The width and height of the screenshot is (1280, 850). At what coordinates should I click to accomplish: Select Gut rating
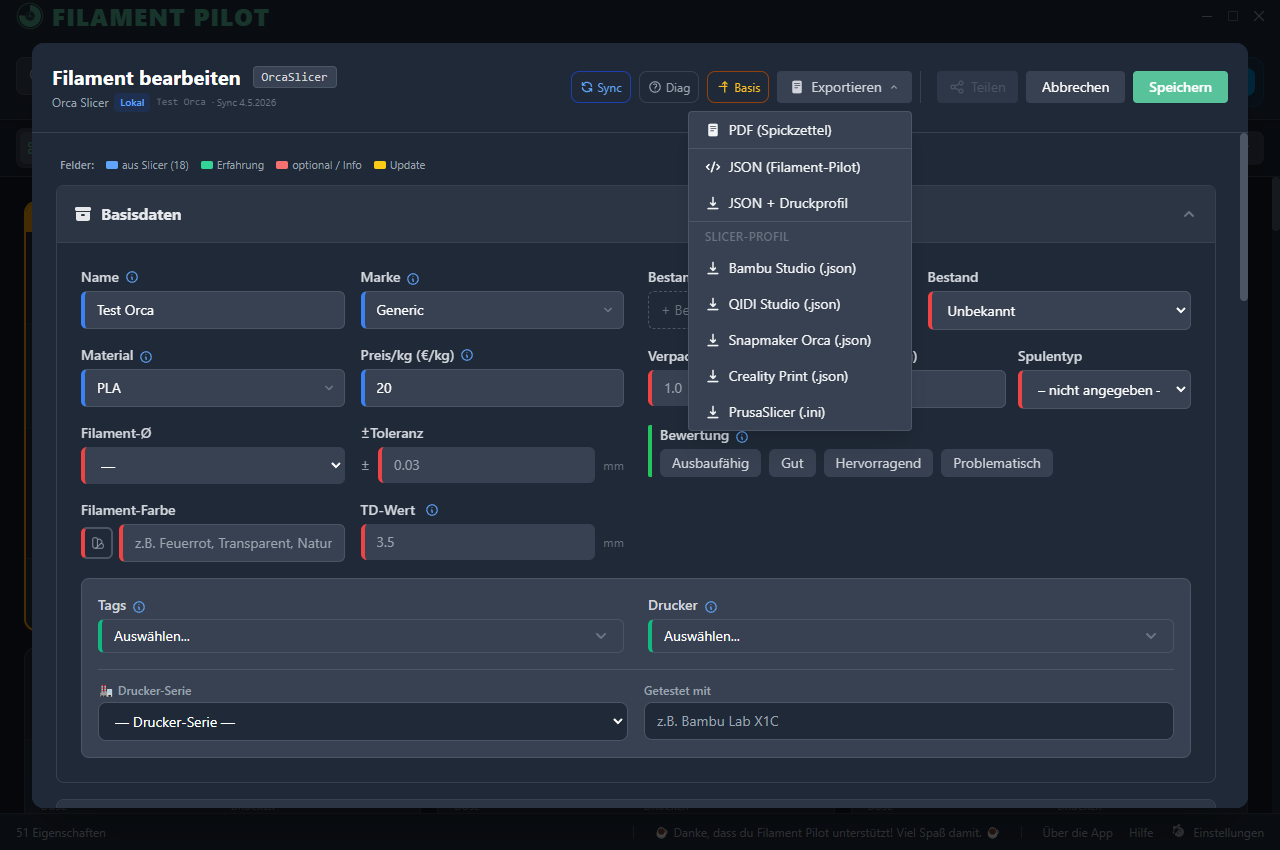tap(792, 463)
